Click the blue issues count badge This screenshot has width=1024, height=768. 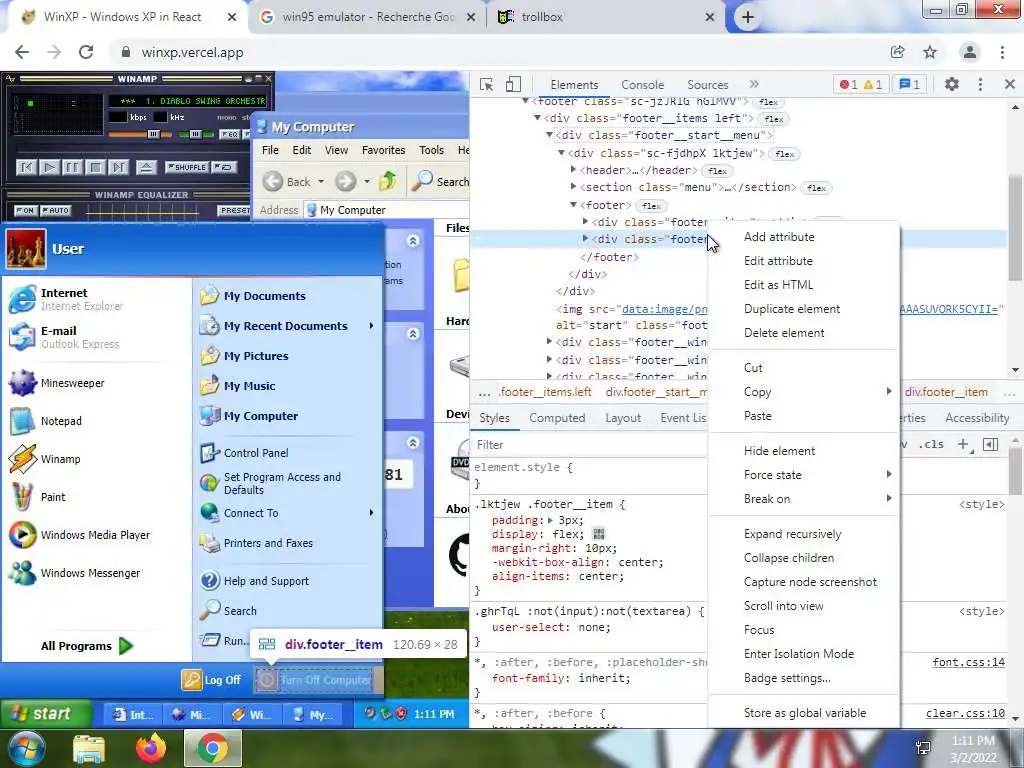(x=910, y=84)
